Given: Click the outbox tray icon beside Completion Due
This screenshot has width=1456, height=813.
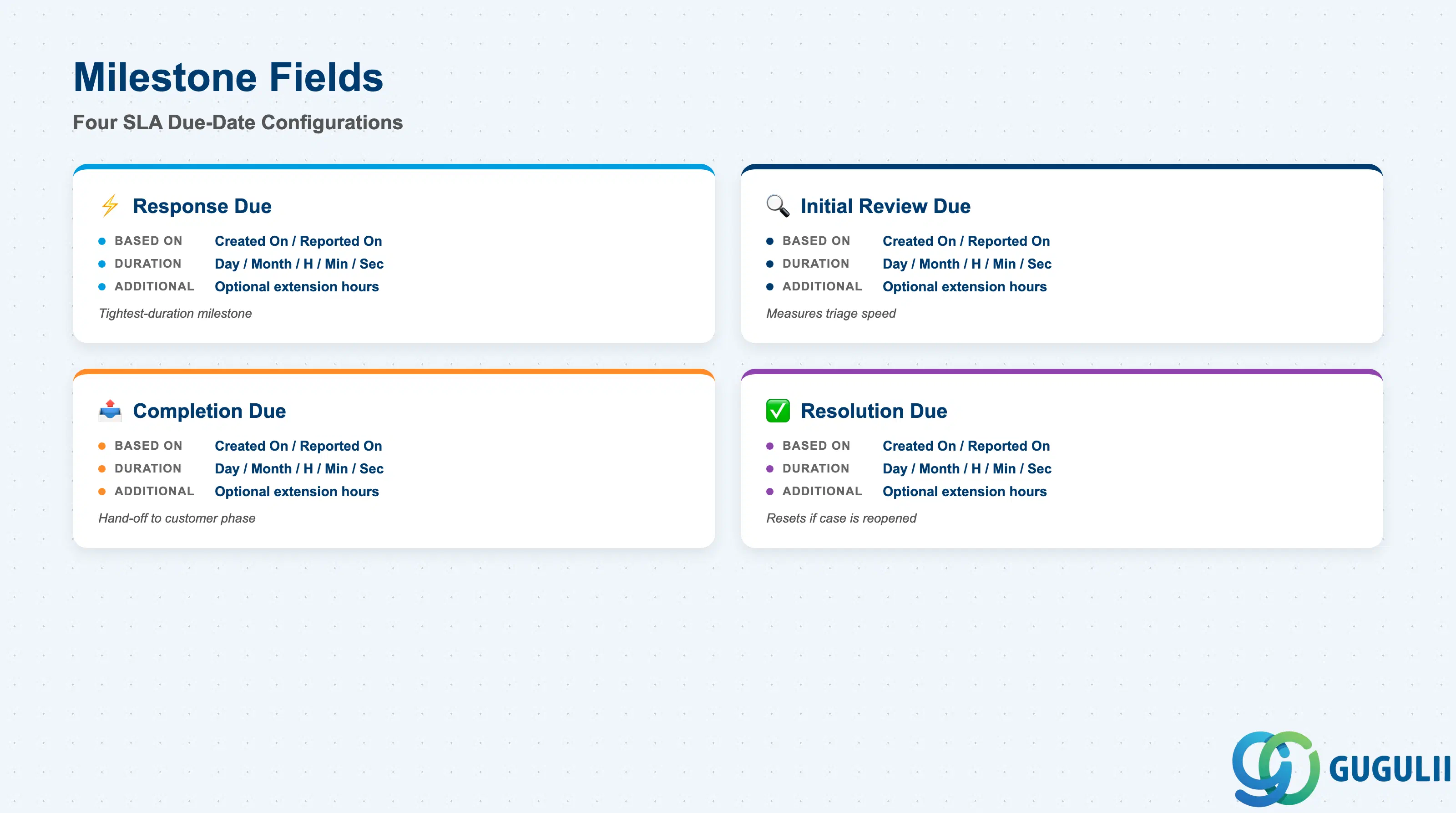Looking at the screenshot, I should point(110,411).
